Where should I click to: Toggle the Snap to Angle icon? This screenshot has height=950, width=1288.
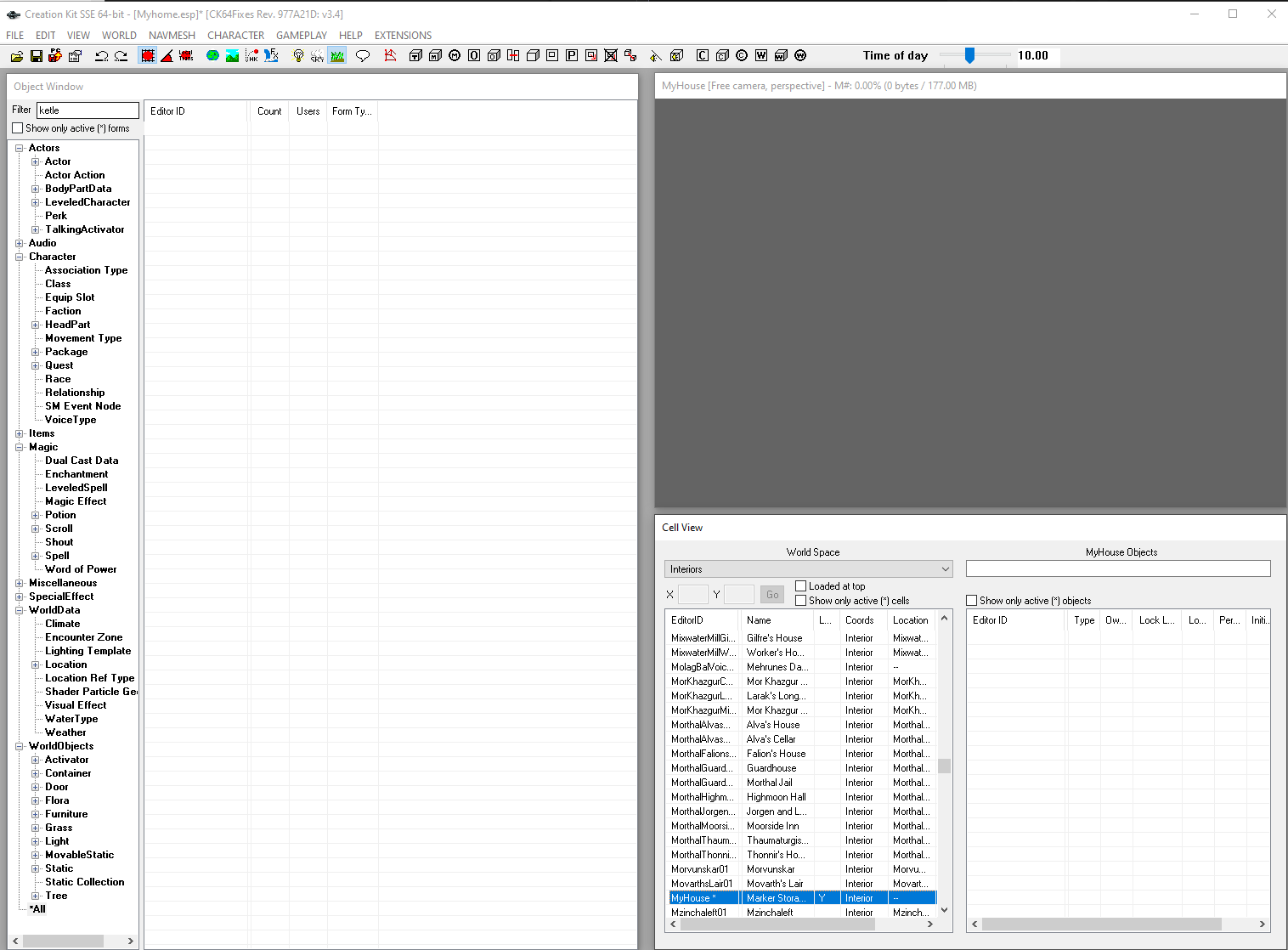tap(167, 56)
